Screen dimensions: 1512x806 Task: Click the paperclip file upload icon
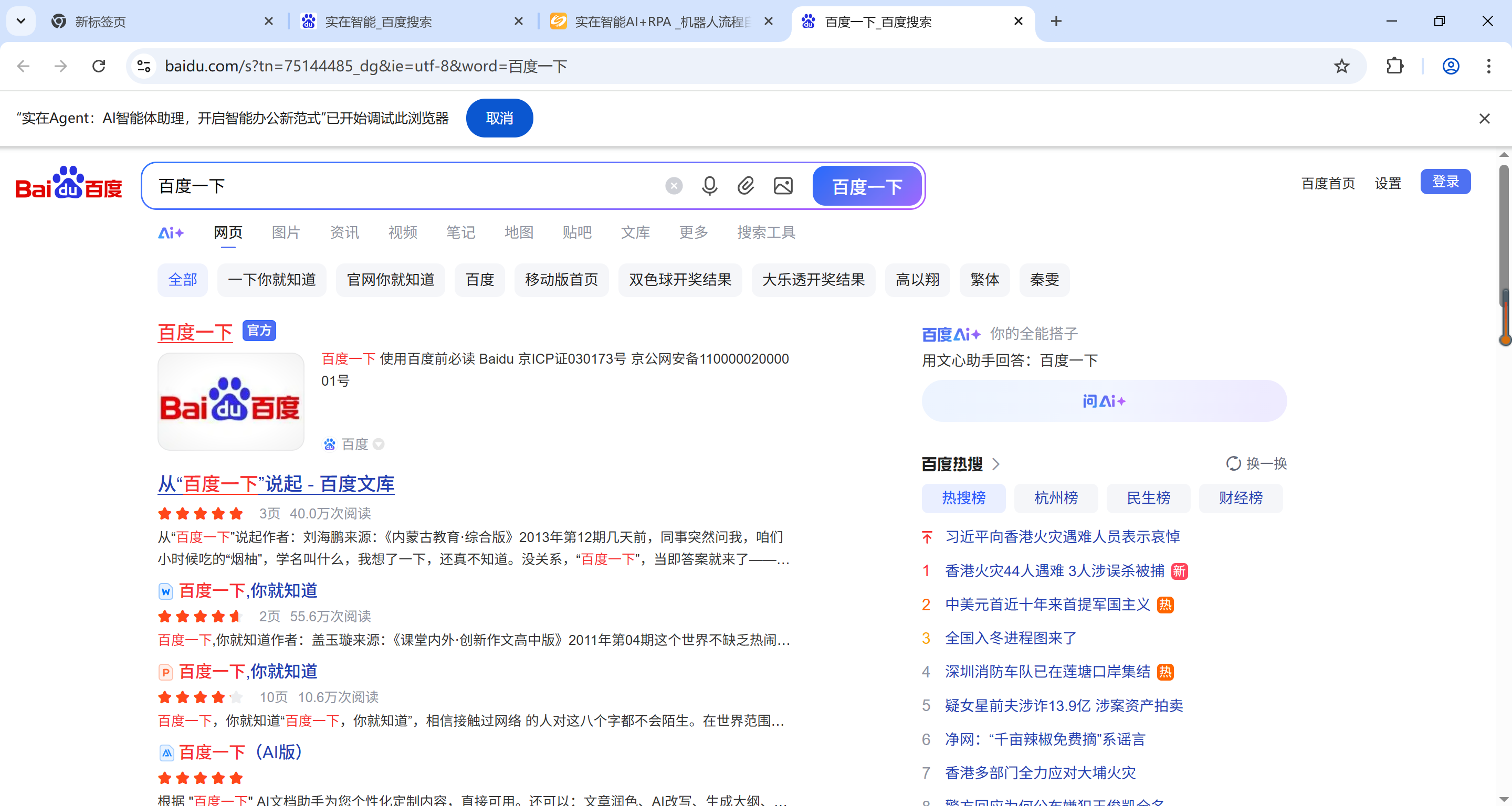pos(745,186)
